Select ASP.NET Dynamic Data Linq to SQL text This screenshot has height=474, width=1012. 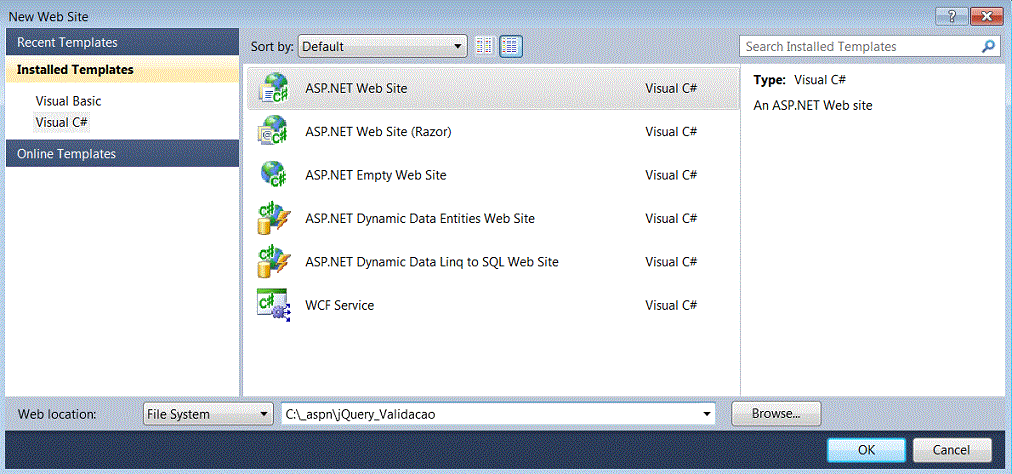[x=432, y=262]
